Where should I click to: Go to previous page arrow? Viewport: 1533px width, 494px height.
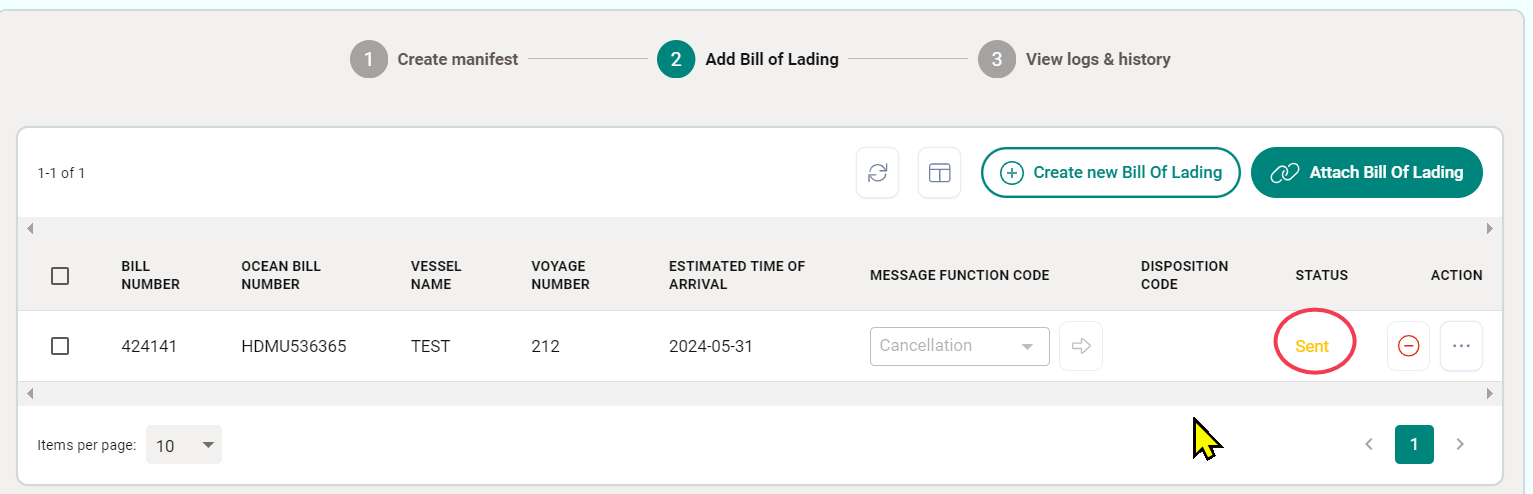tap(1369, 444)
